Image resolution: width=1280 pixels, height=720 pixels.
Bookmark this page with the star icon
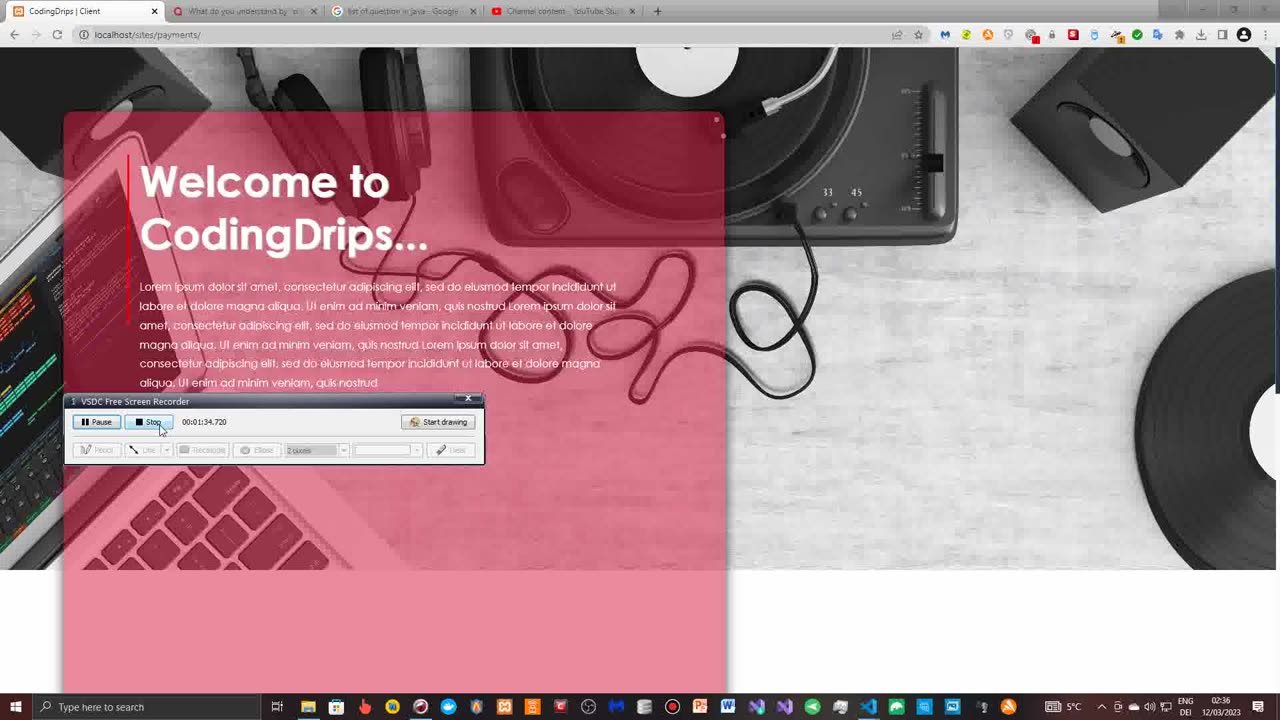[x=918, y=35]
